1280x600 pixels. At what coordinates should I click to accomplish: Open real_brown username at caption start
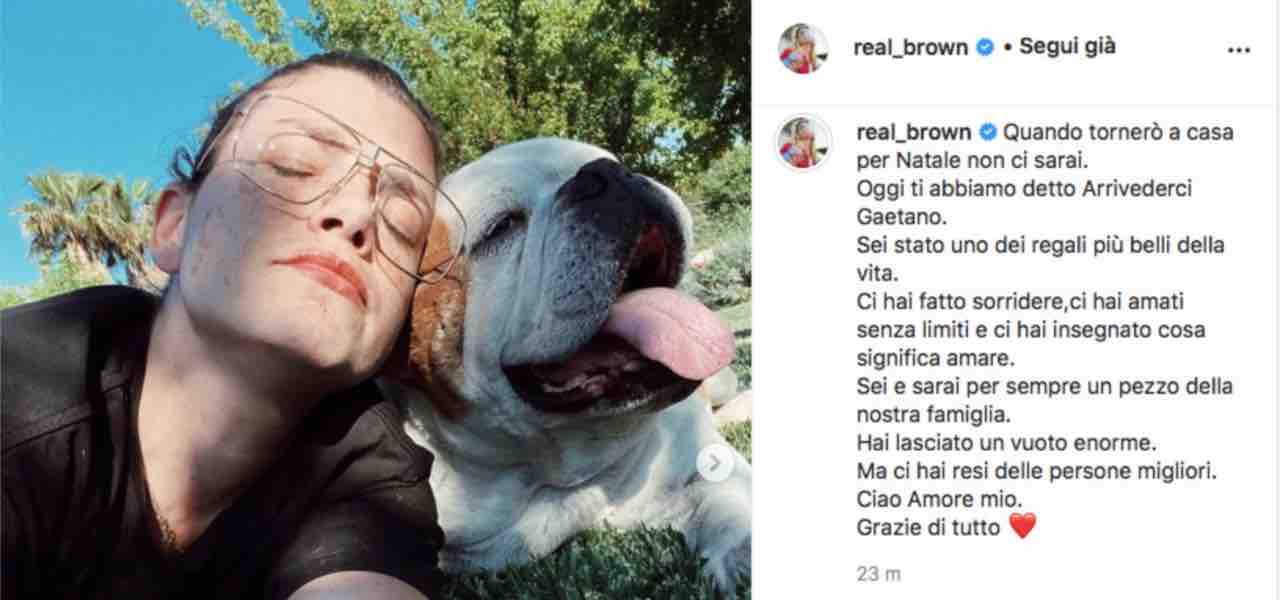(x=914, y=132)
